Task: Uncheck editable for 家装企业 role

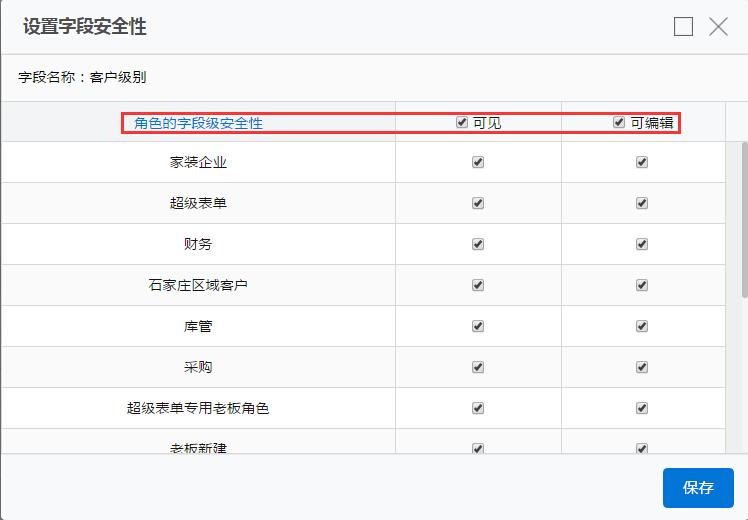Action: [642, 162]
